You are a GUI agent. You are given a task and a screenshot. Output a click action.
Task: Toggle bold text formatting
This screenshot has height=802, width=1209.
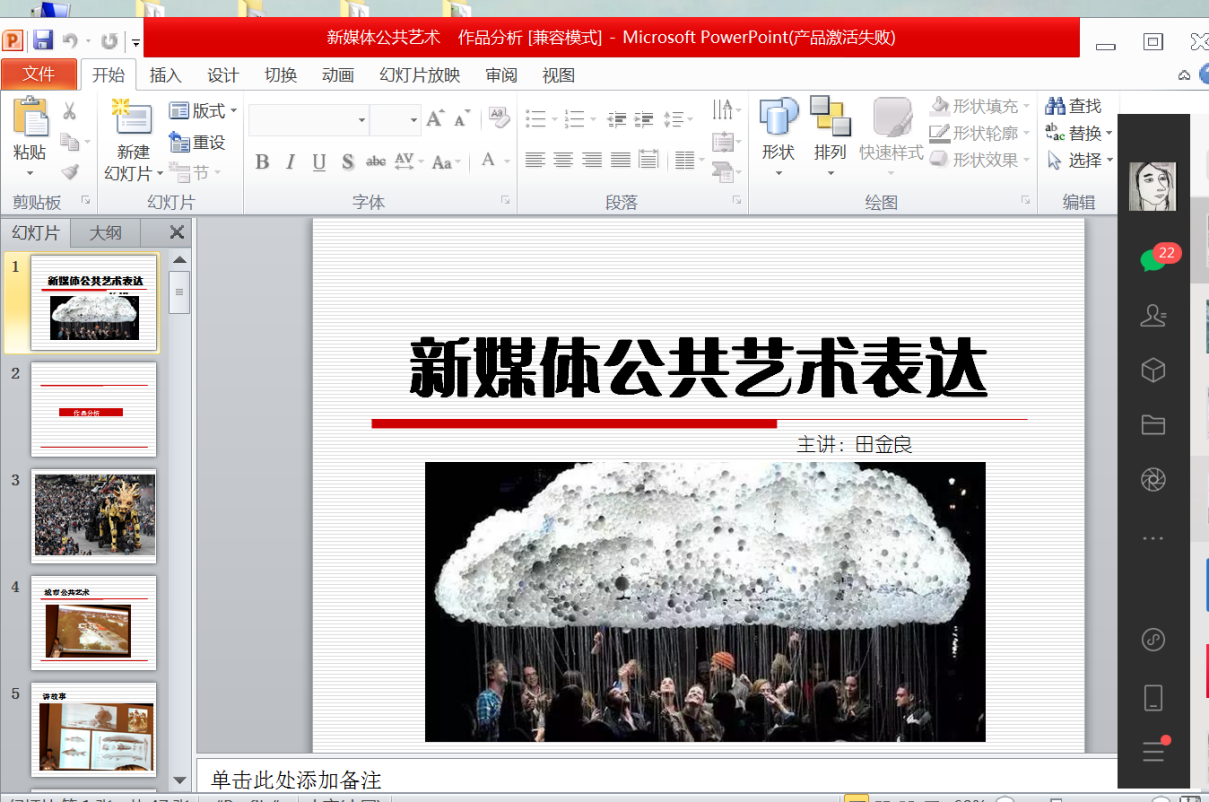pos(262,162)
